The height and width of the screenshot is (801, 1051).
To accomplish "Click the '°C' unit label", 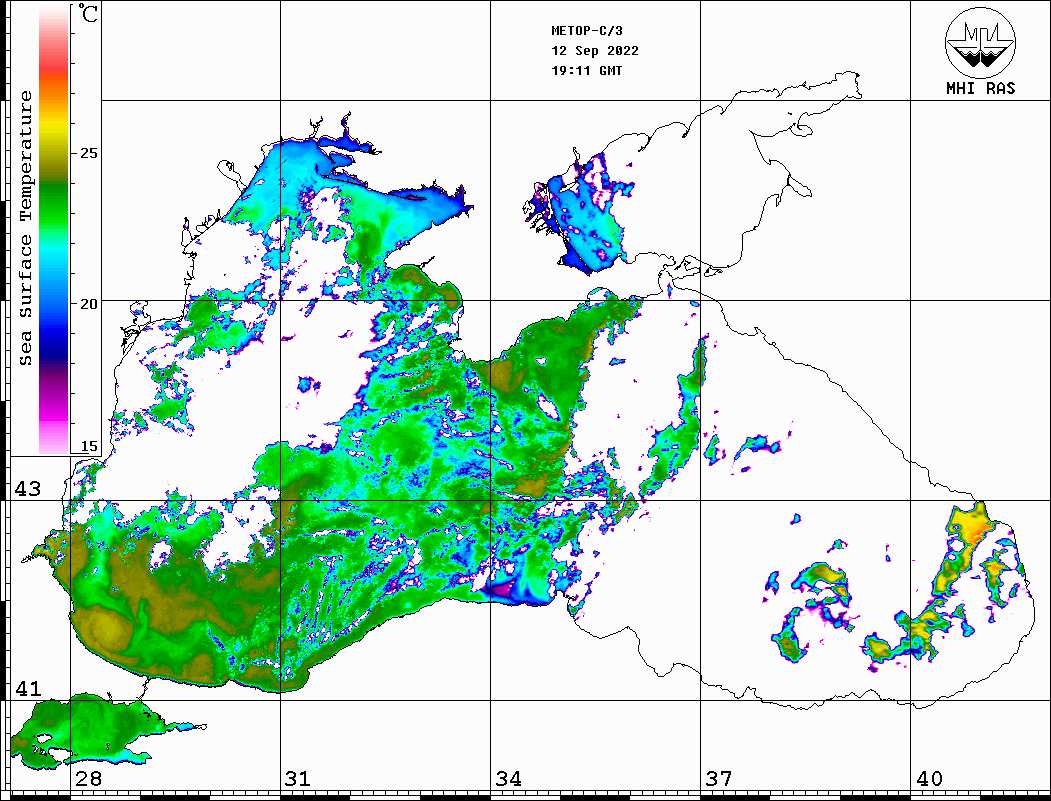I will [88, 13].
